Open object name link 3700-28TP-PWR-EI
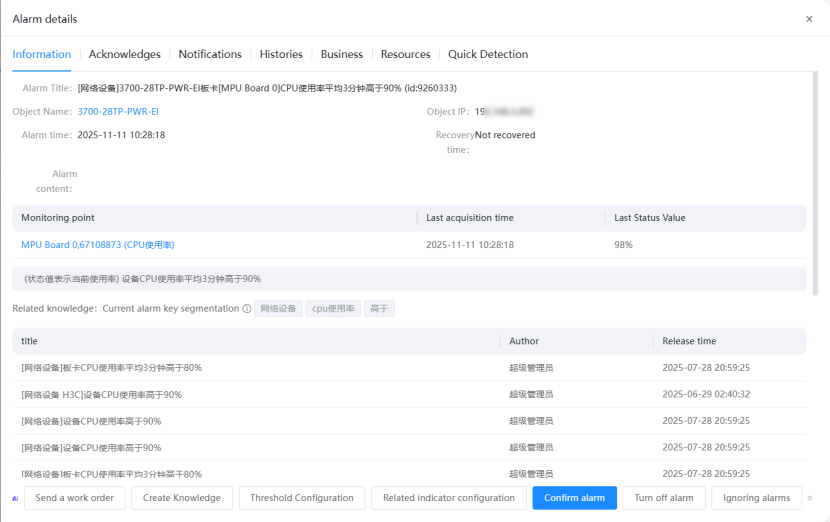This screenshot has height=522, width=830. pyautogui.click(x=118, y=112)
